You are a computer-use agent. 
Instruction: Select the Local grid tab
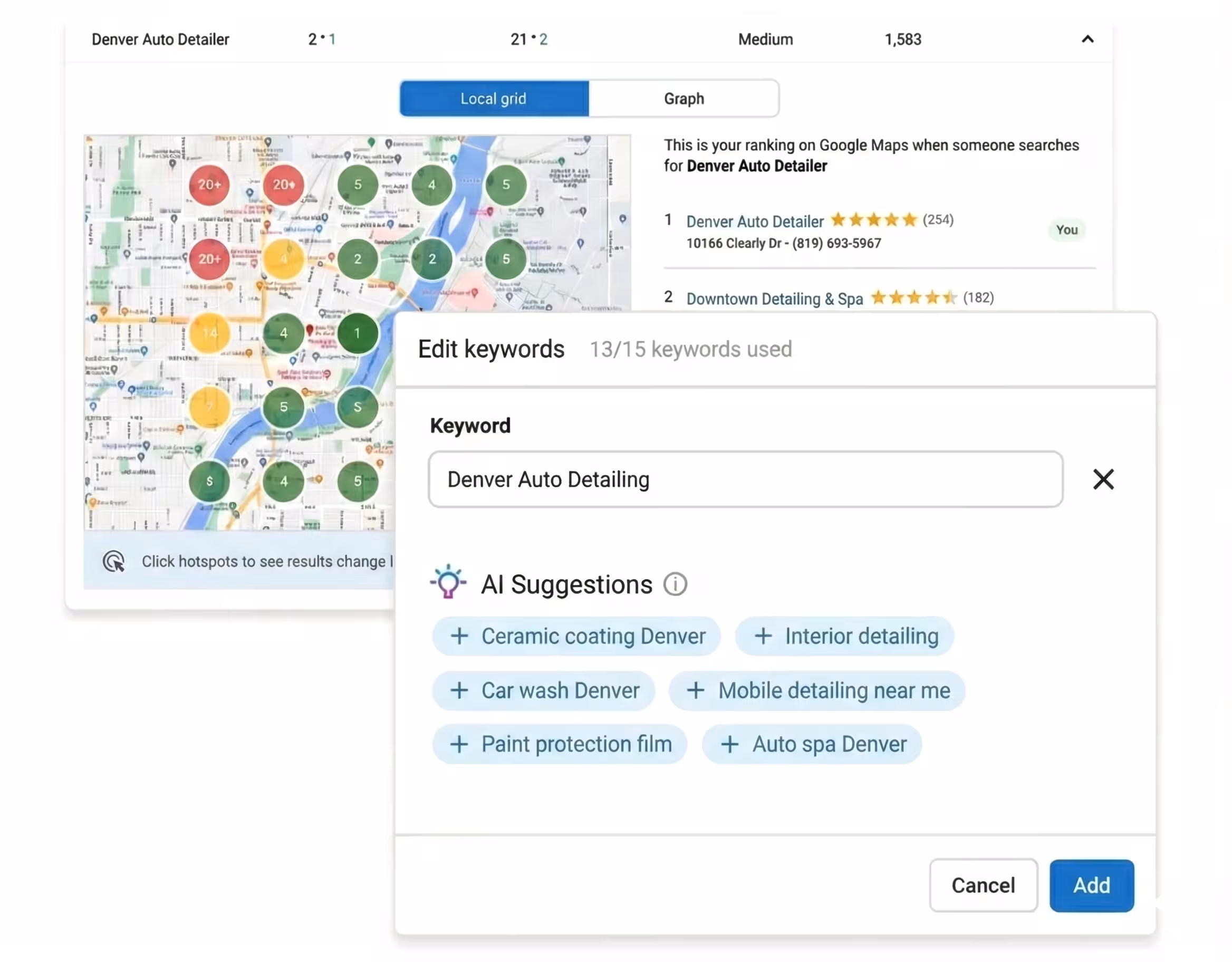494,99
